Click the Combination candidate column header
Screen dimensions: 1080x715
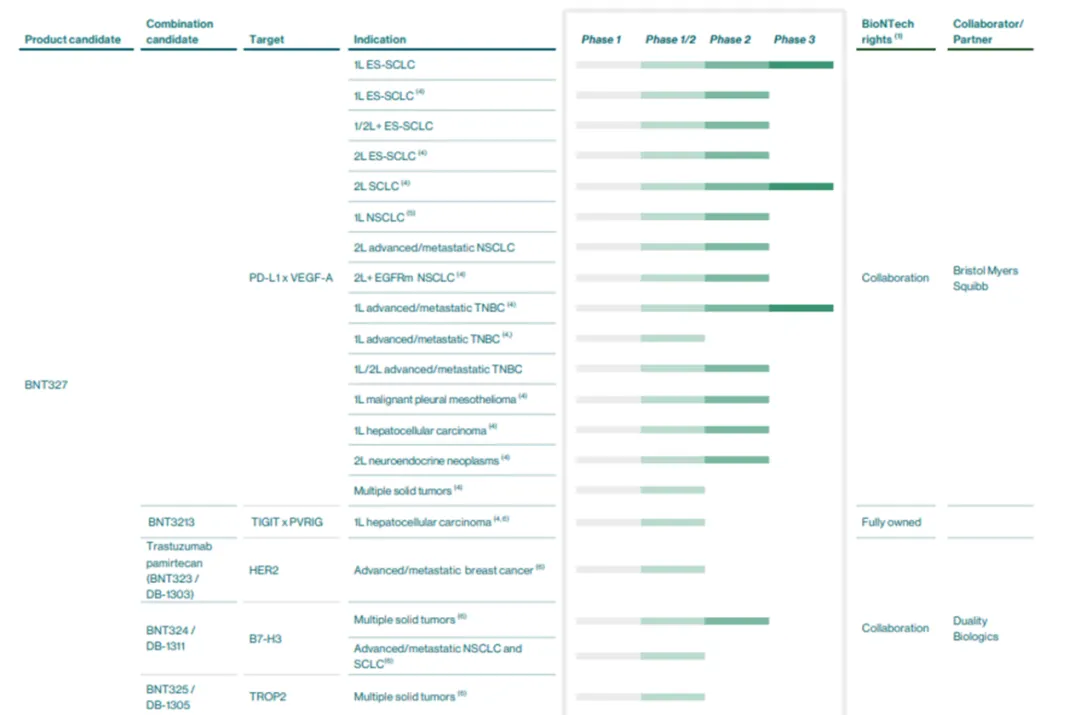click(x=180, y=31)
